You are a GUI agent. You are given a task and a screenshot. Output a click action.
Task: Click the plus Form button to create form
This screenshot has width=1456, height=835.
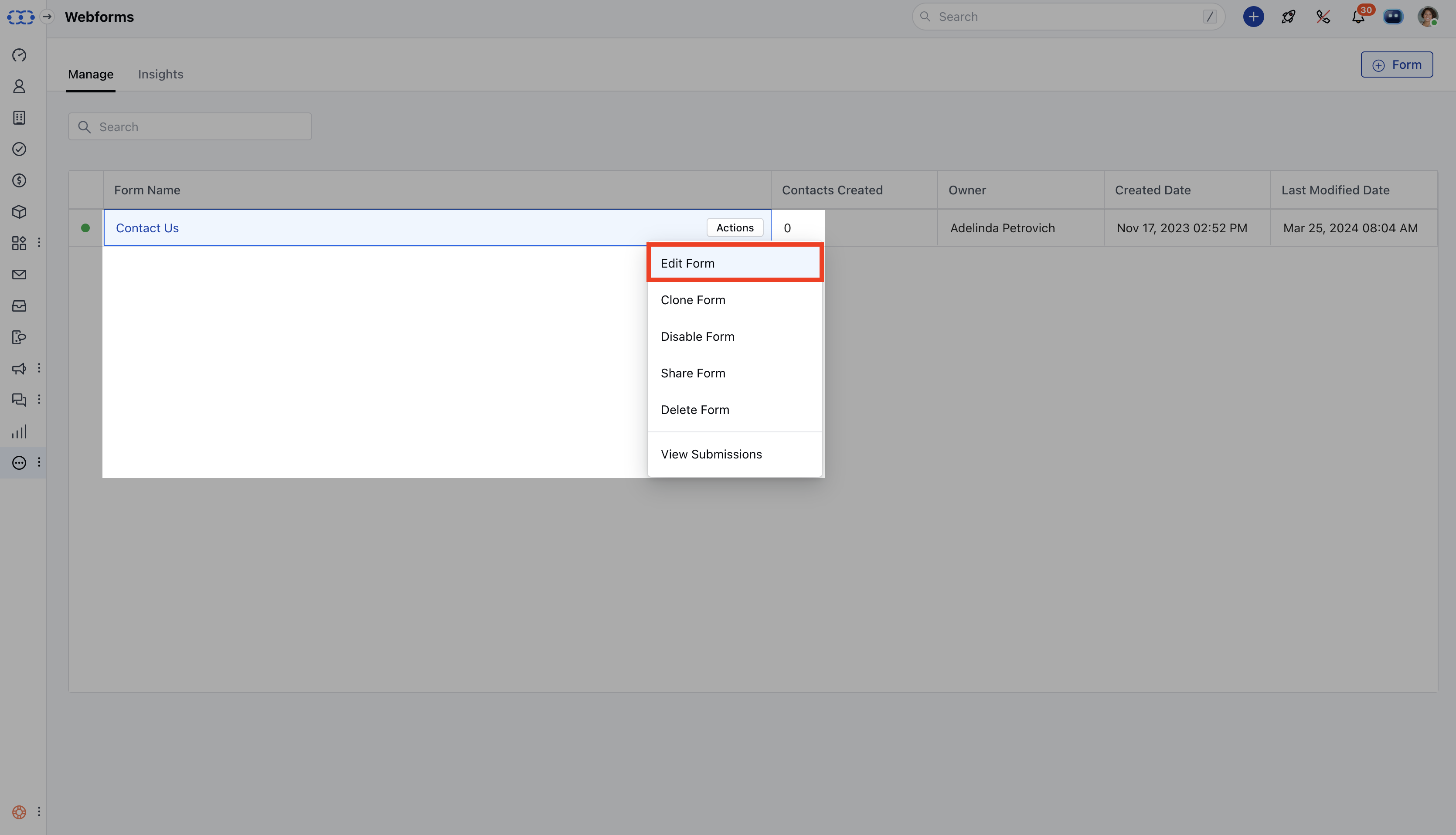point(1396,65)
